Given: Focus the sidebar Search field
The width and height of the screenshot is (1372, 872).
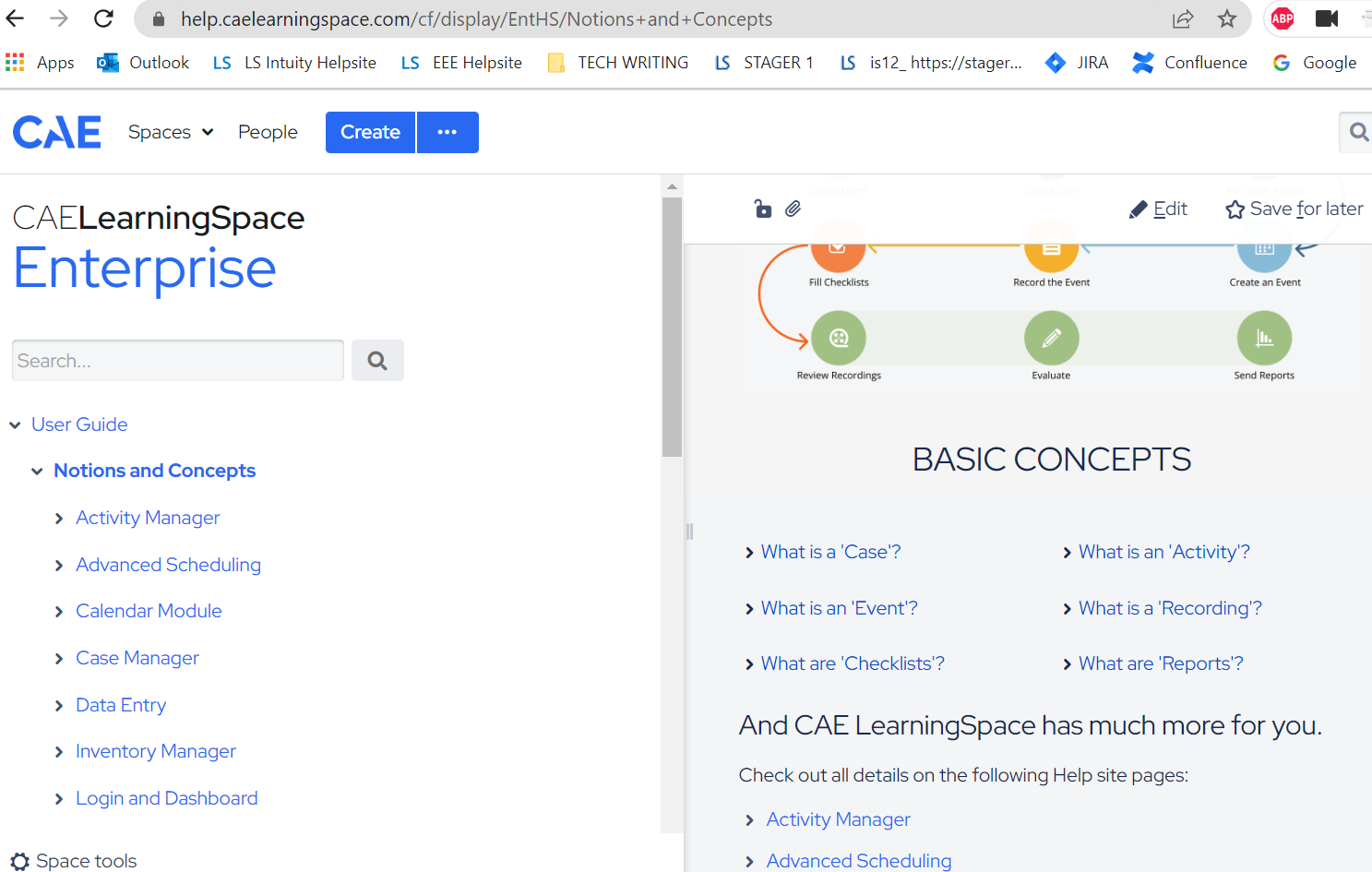Looking at the screenshot, I should (178, 360).
